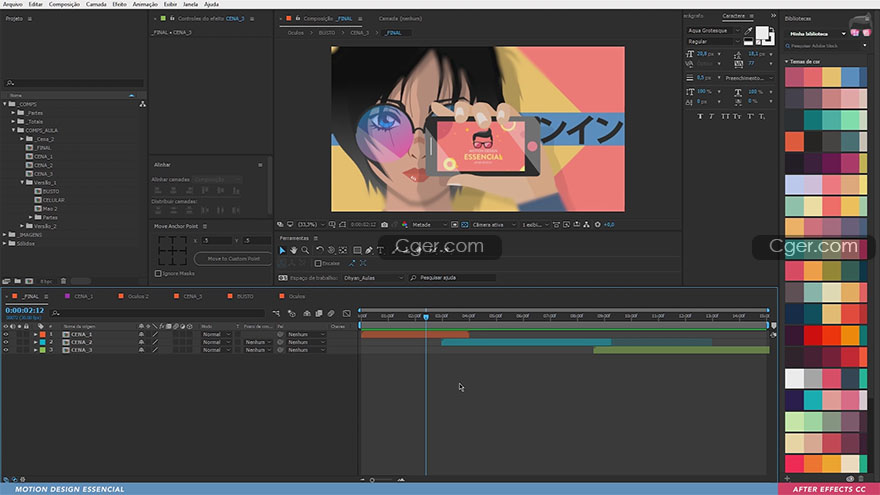Image resolution: width=880 pixels, height=495 pixels.
Task: Apply All Caps text style
Action: (x=725, y=116)
